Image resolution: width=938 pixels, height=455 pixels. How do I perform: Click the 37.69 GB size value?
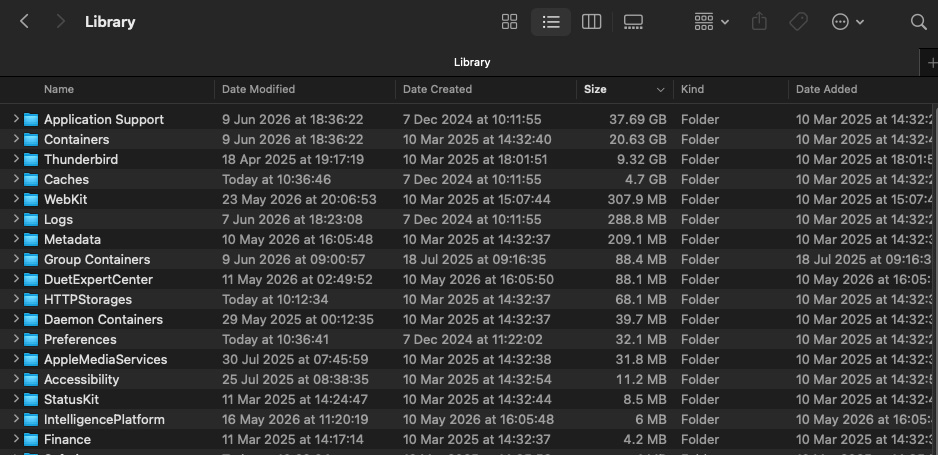coord(638,120)
